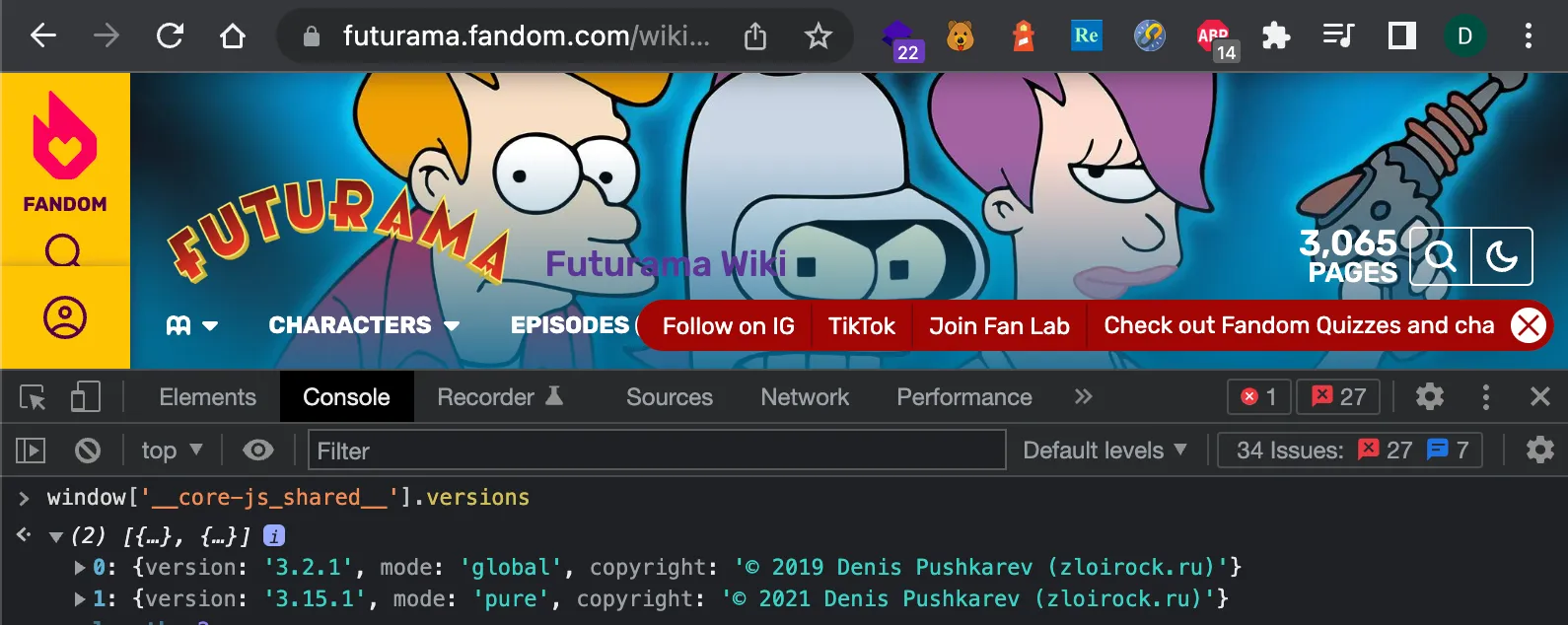Open the Re extension icon
The height and width of the screenshot is (625, 1568).
pos(1087,35)
